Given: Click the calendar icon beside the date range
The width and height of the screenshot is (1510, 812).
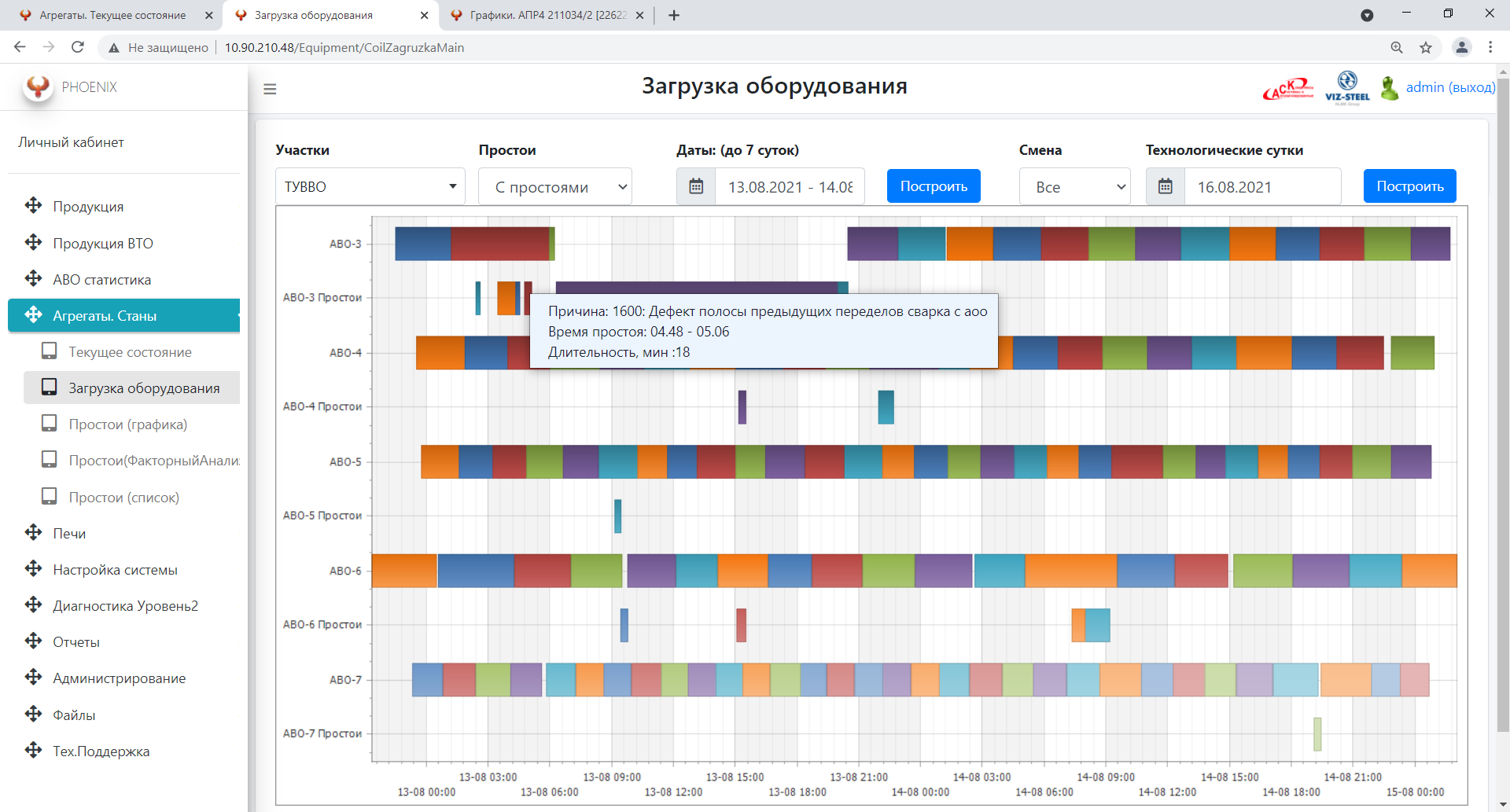Looking at the screenshot, I should pos(696,186).
